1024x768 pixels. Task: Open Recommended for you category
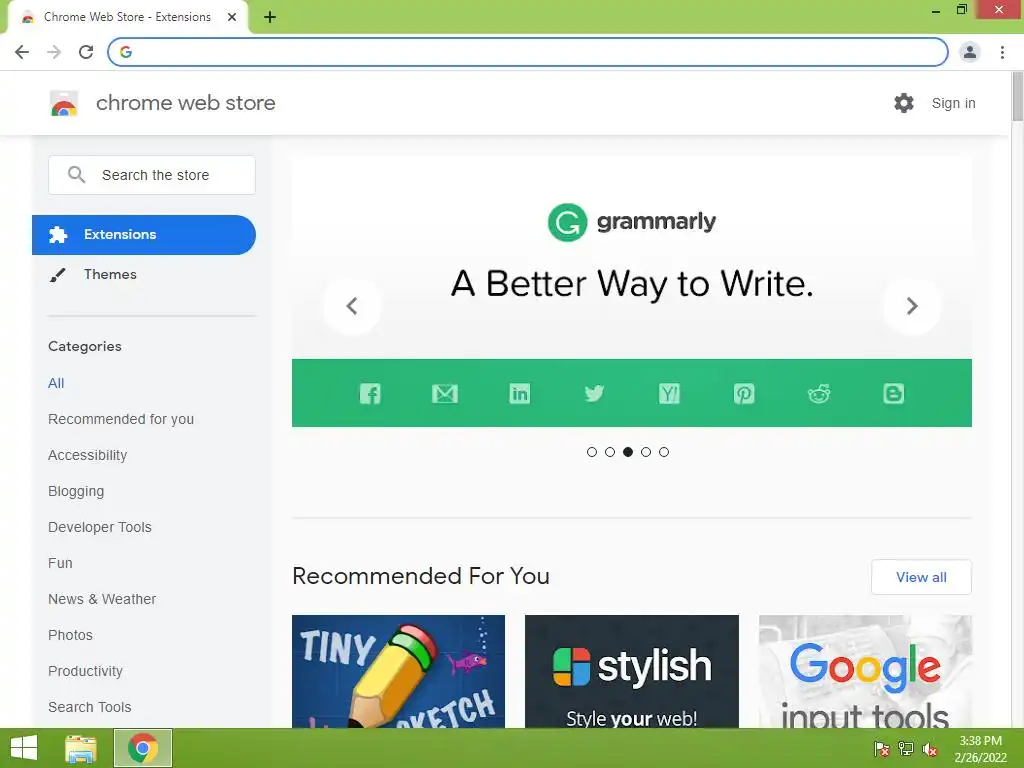[121, 419]
